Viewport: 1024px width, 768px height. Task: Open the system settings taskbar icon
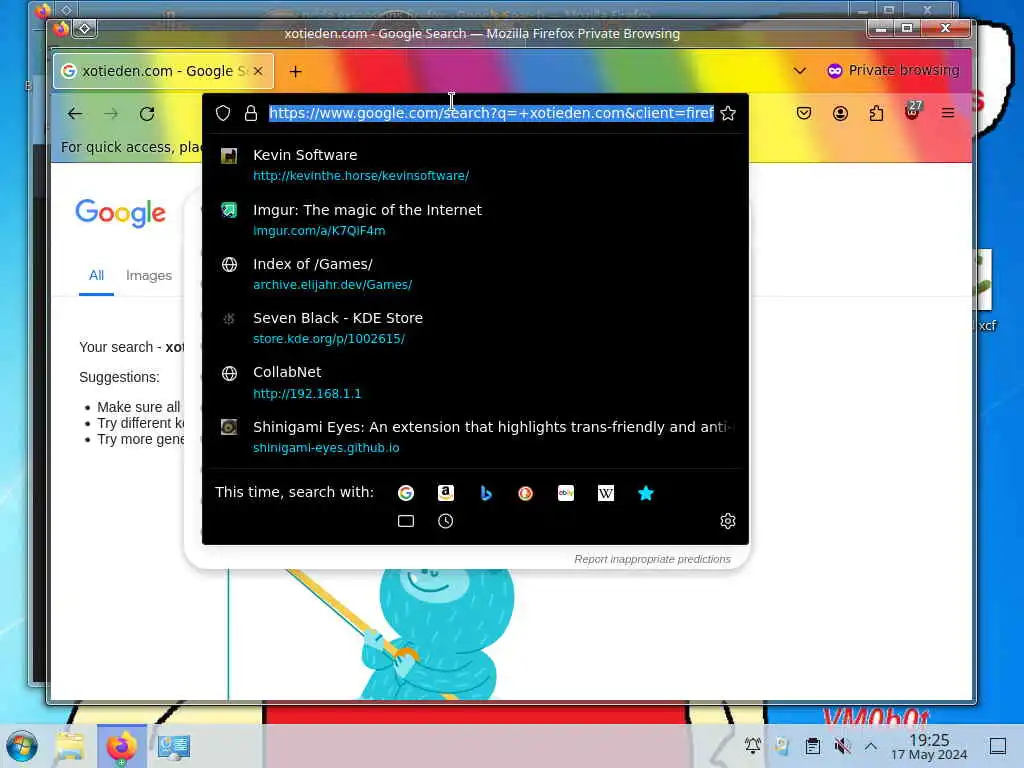(174, 746)
